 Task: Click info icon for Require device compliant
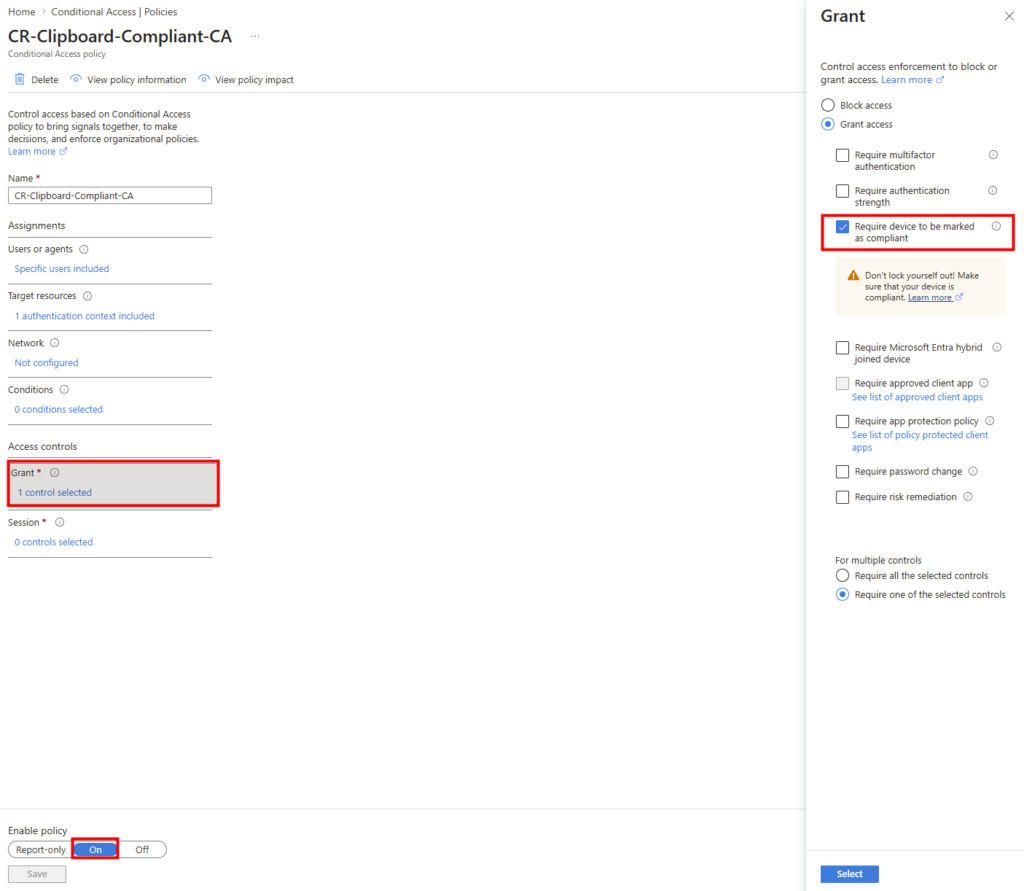click(997, 226)
